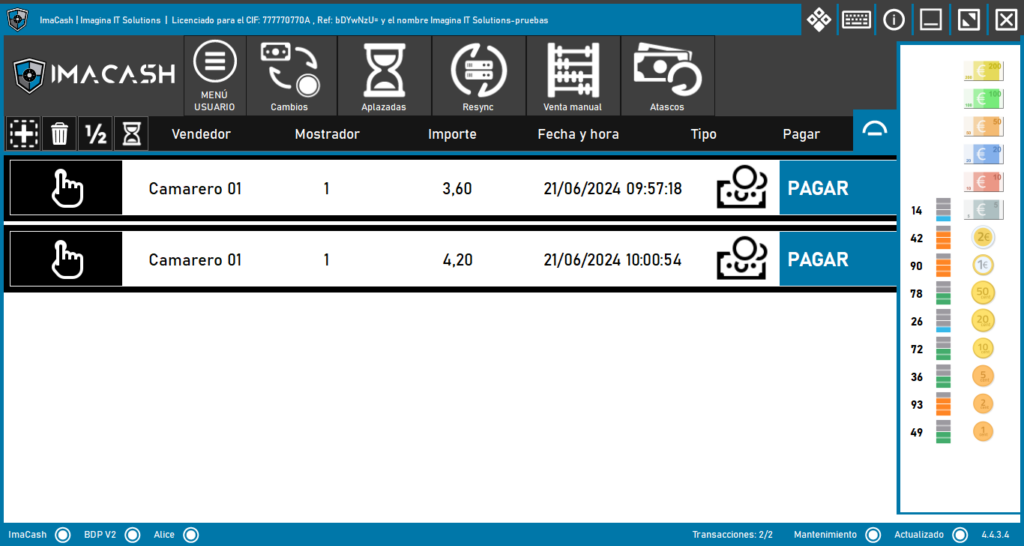This screenshot has height=546, width=1024.
Task: Click the Fecha y hora column header
Action: pyautogui.click(x=578, y=134)
